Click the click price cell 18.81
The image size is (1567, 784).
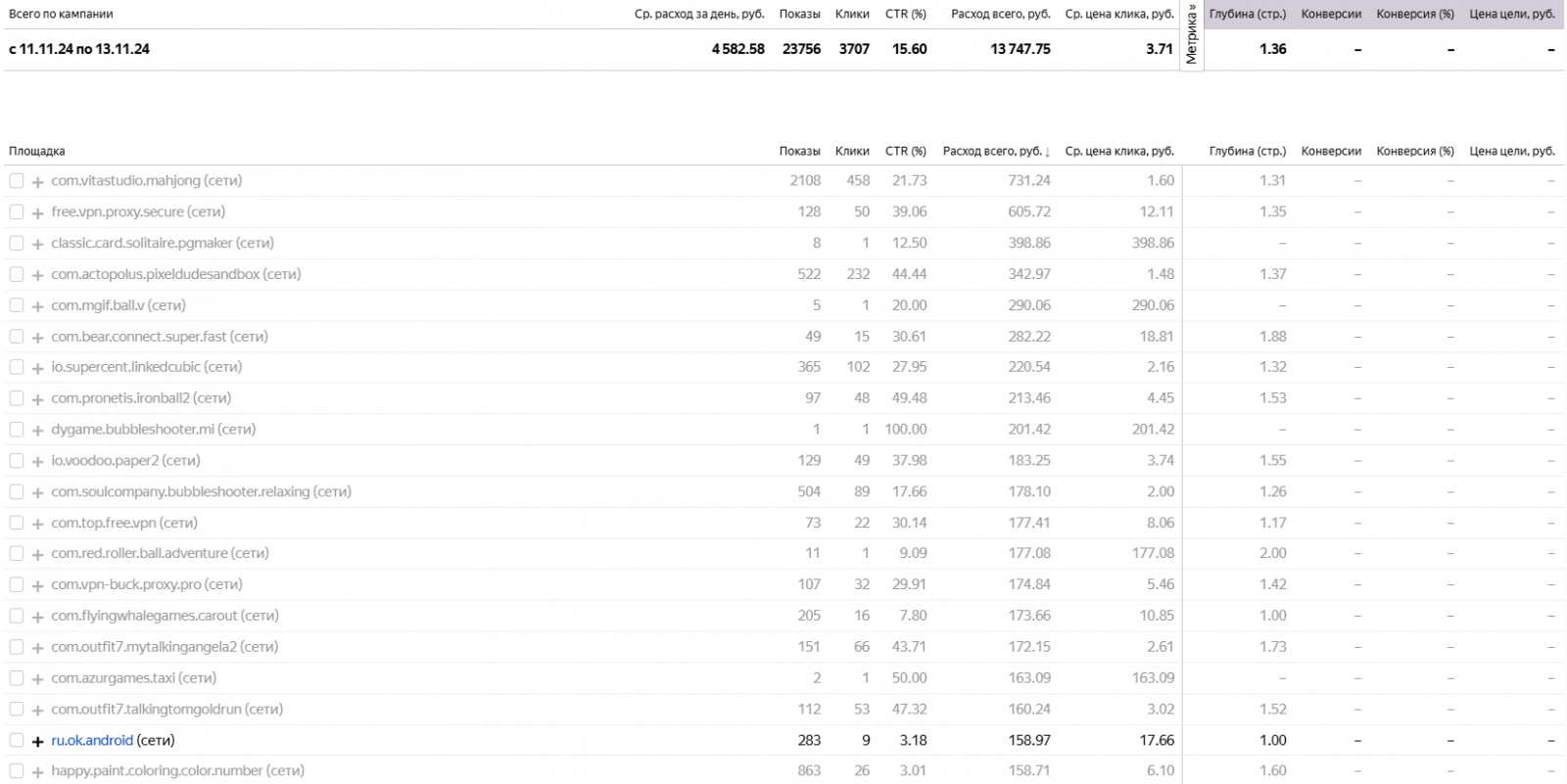tap(1157, 336)
